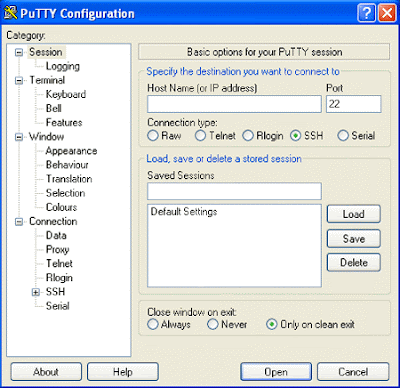The height and width of the screenshot is (388, 400).
Task: Expand the SSH tree node
Action: tap(36, 292)
